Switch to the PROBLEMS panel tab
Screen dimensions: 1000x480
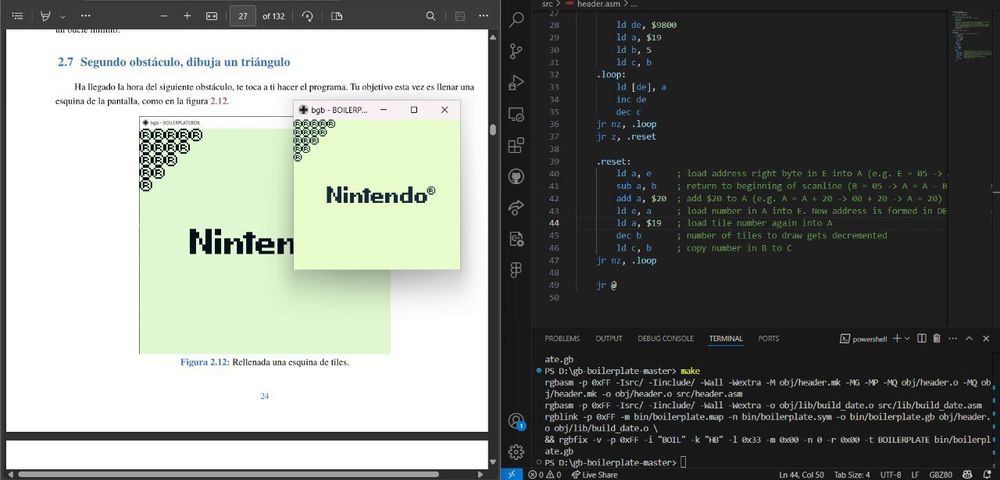(x=562, y=338)
